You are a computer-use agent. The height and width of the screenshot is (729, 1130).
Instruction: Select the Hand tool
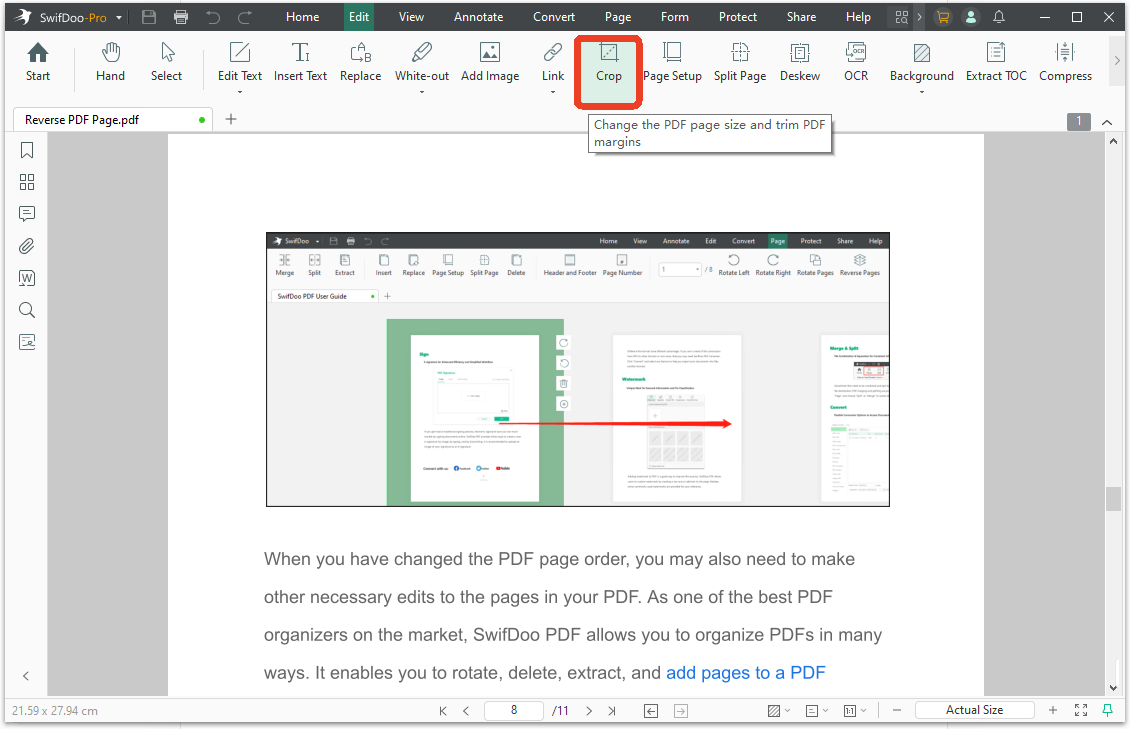click(110, 62)
